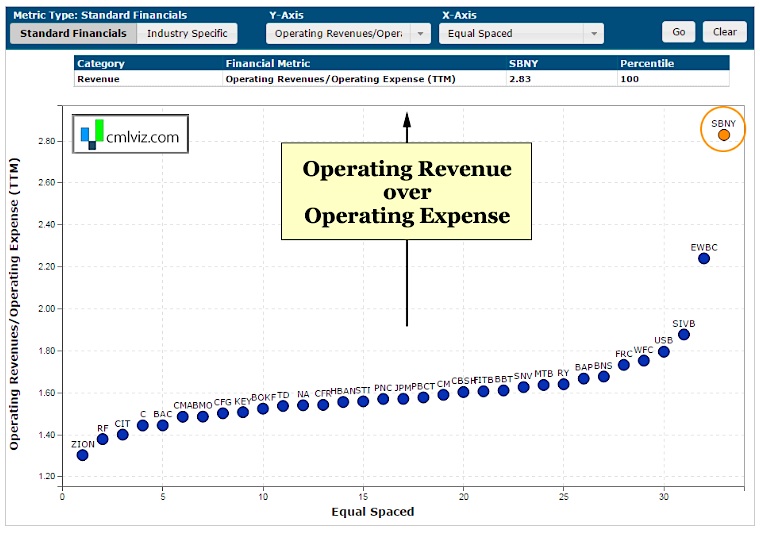Select the RY data point
The image size is (760, 533).
[563, 384]
